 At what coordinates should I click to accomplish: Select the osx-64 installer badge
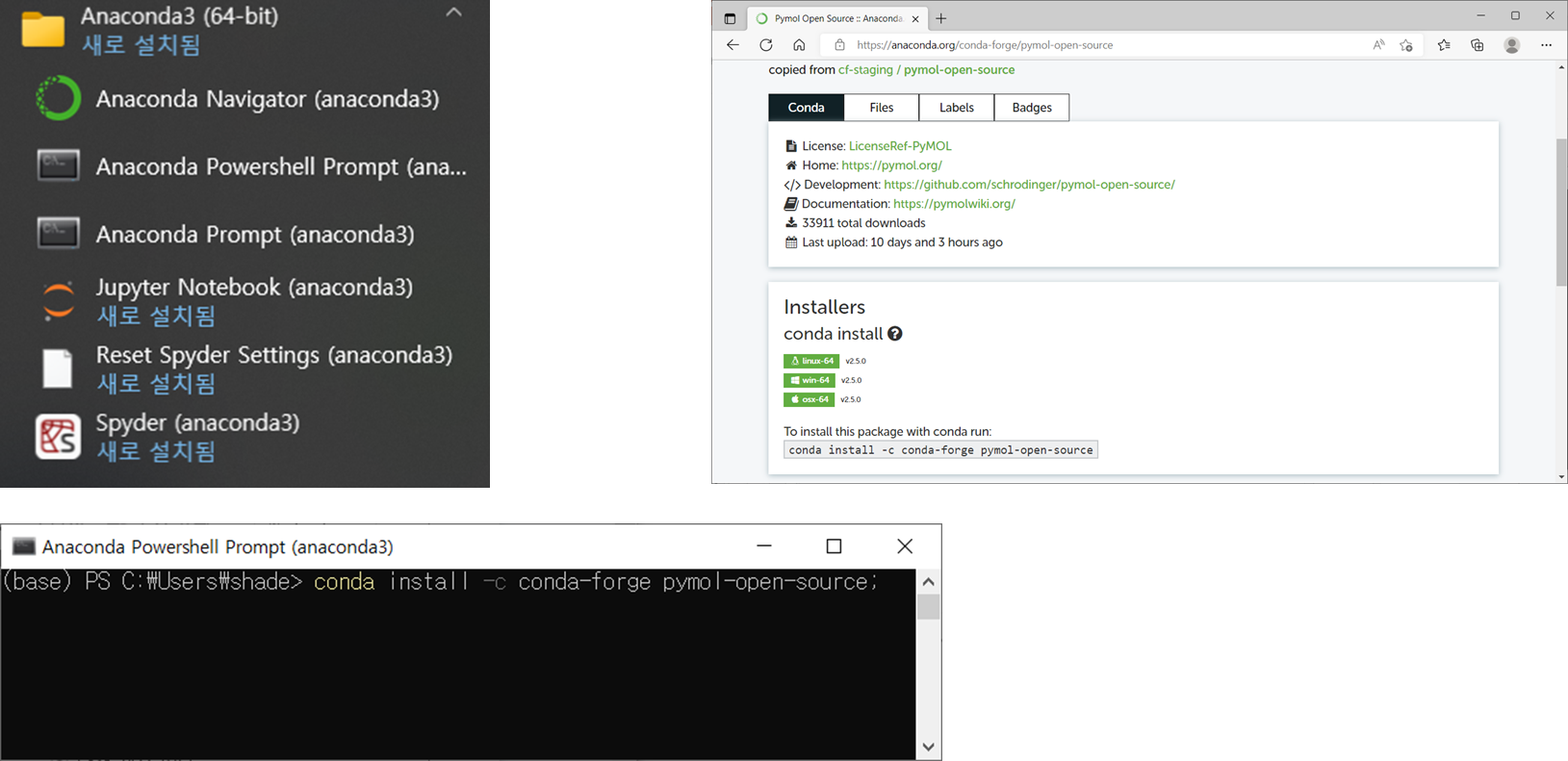[810, 399]
